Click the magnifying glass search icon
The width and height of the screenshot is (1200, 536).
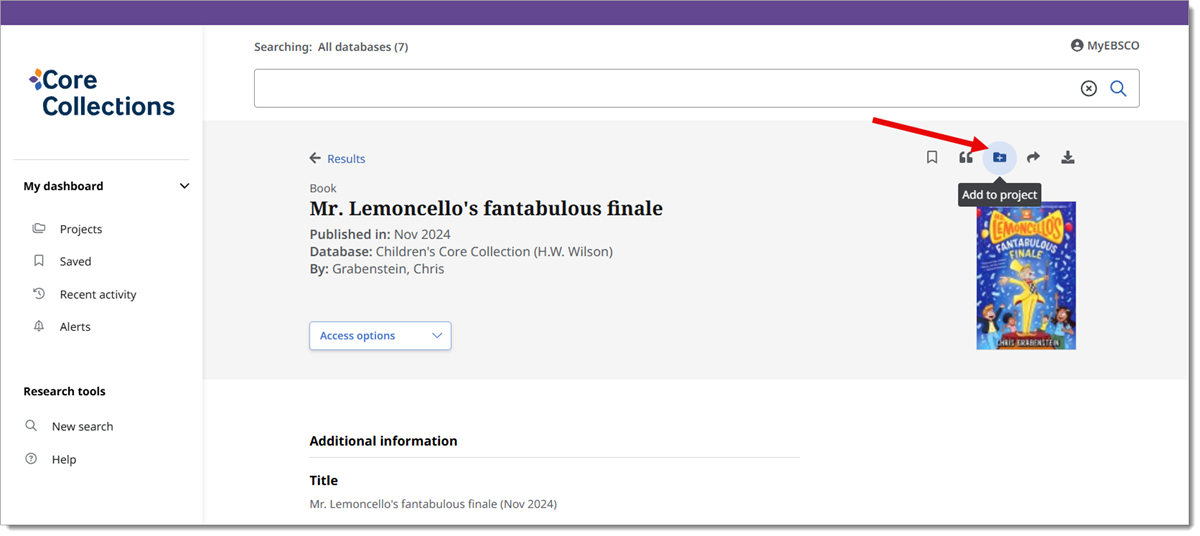[1118, 88]
